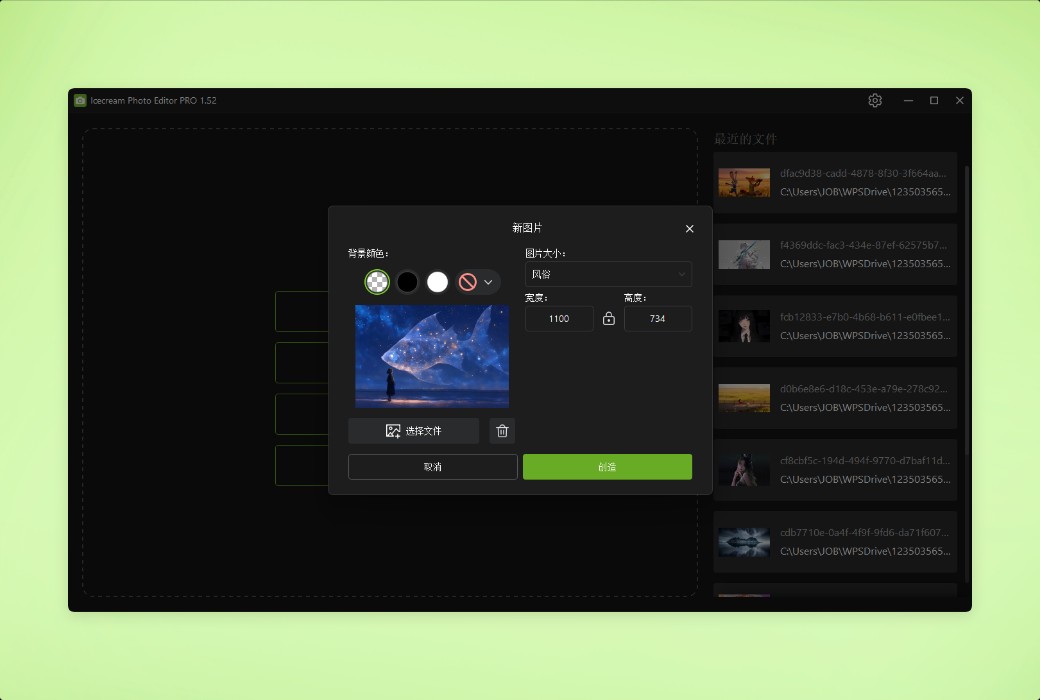The width and height of the screenshot is (1040, 700).
Task: Close the 新图片 dialog
Action: 689,228
